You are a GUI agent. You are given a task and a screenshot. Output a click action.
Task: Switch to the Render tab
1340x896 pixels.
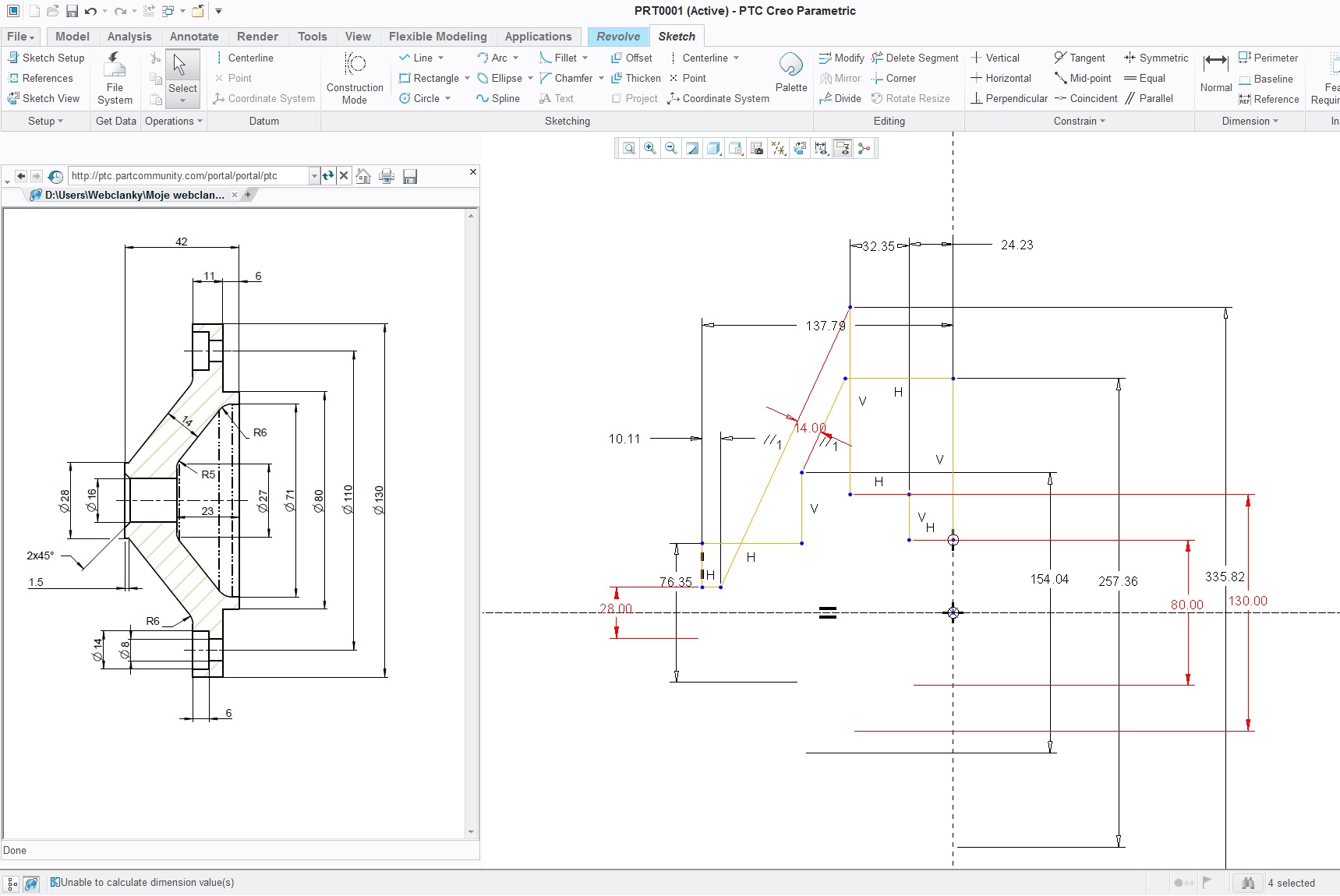pyautogui.click(x=257, y=37)
